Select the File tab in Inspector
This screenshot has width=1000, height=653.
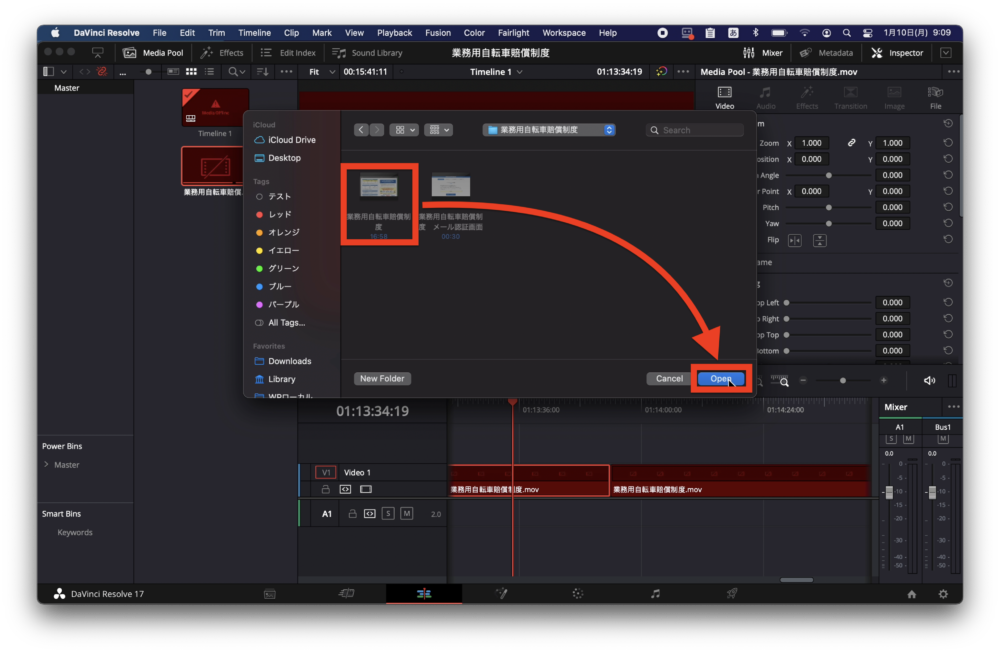pyautogui.click(x=936, y=98)
